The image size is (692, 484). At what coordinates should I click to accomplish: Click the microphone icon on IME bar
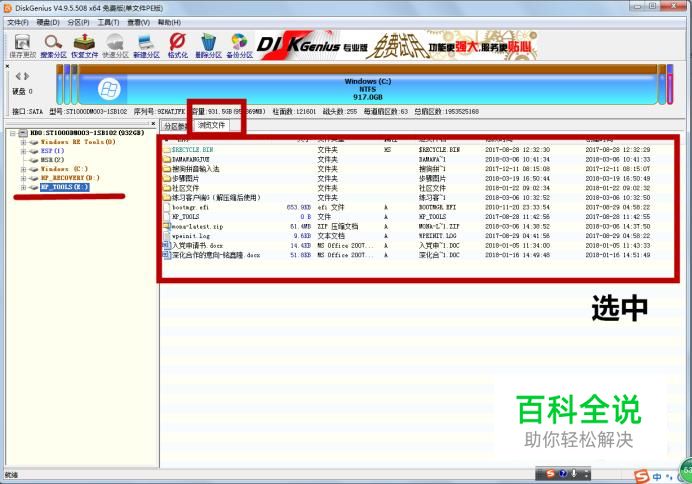point(574,473)
